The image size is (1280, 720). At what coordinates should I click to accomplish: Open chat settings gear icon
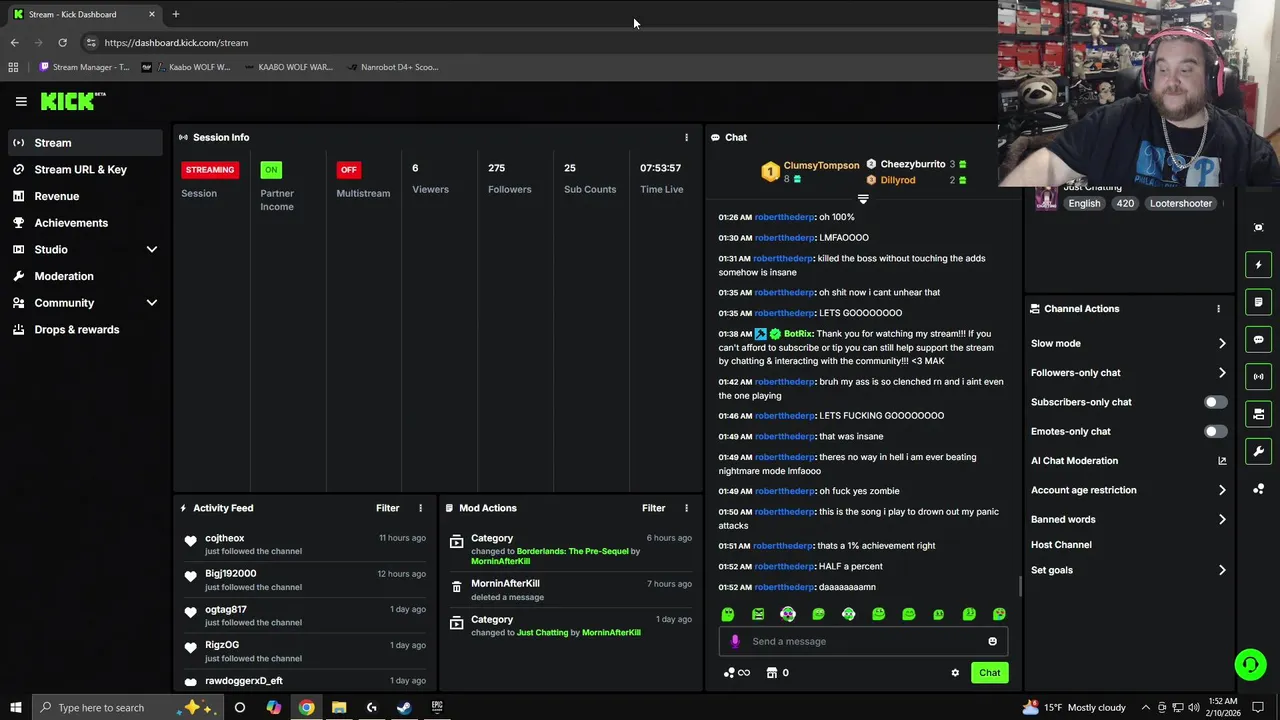click(955, 673)
